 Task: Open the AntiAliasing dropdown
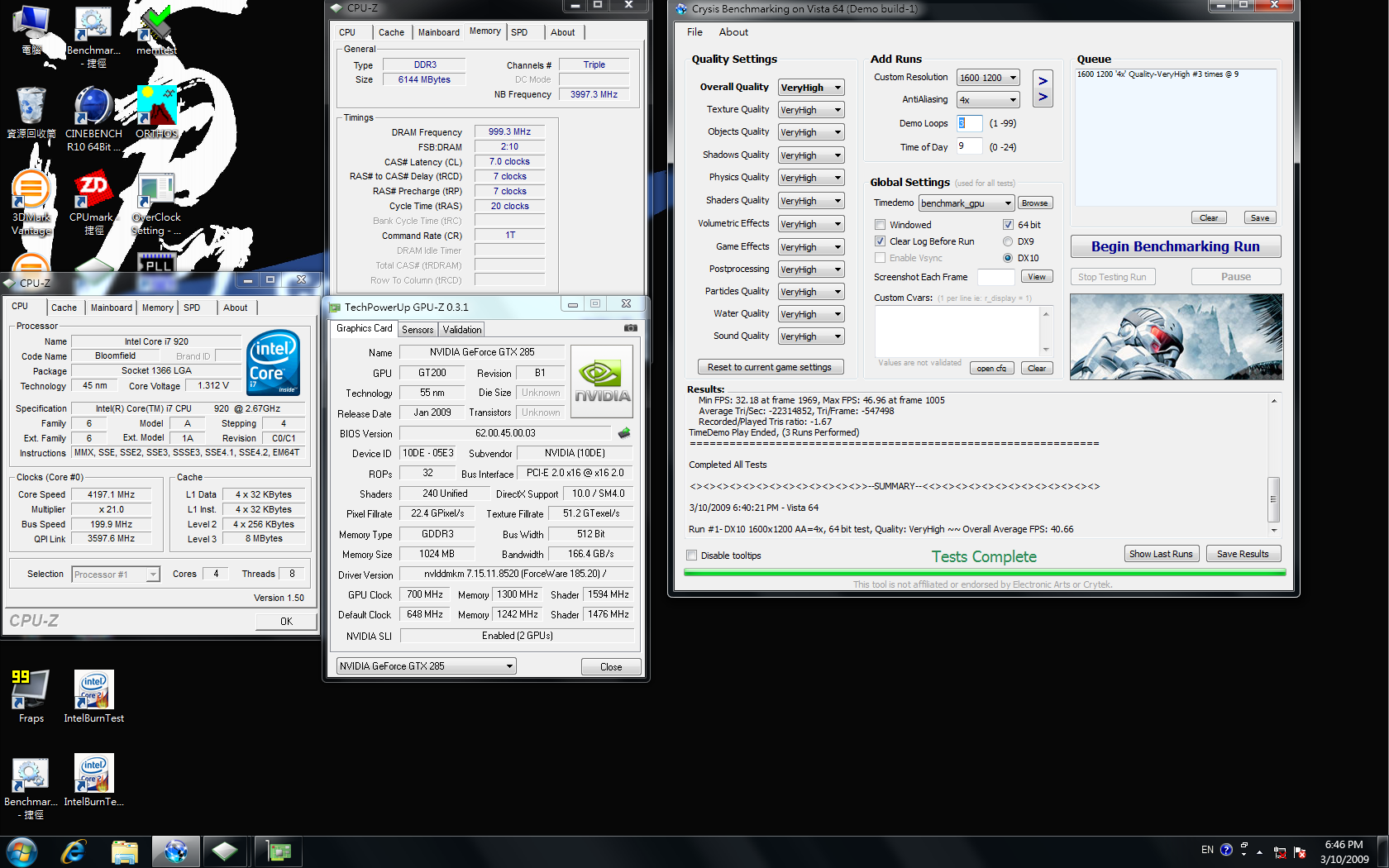point(988,100)
